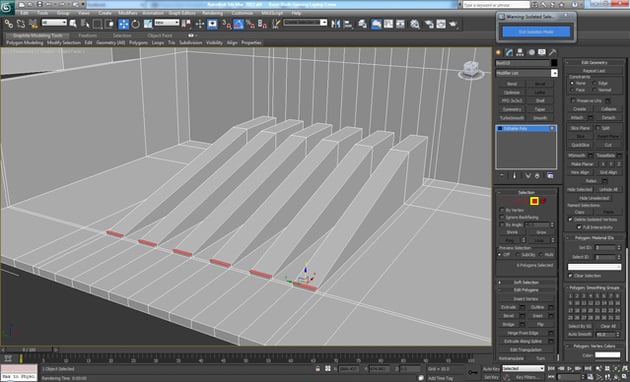Activate the Select and Rotate tool
Image resolution: width=630 pixels, height=382 pixels.
pyautogui.click(x=136, y=24)
